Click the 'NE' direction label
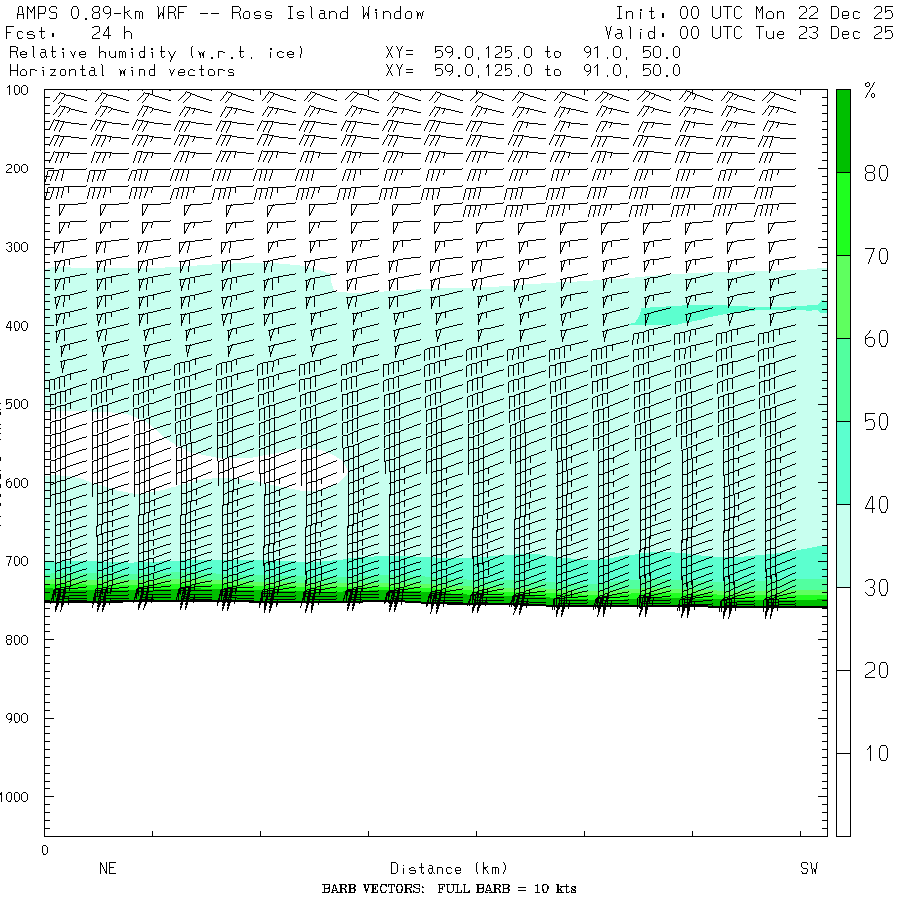Screen dimensions: 900x900 tap(107, 868)
